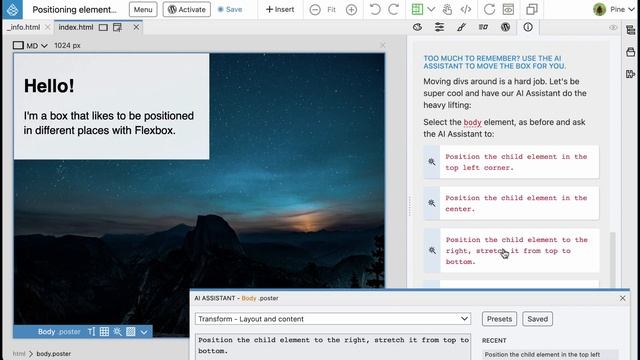
Task: Click the tutorial panel vertical scrollbar
Action: coord(612,259)
